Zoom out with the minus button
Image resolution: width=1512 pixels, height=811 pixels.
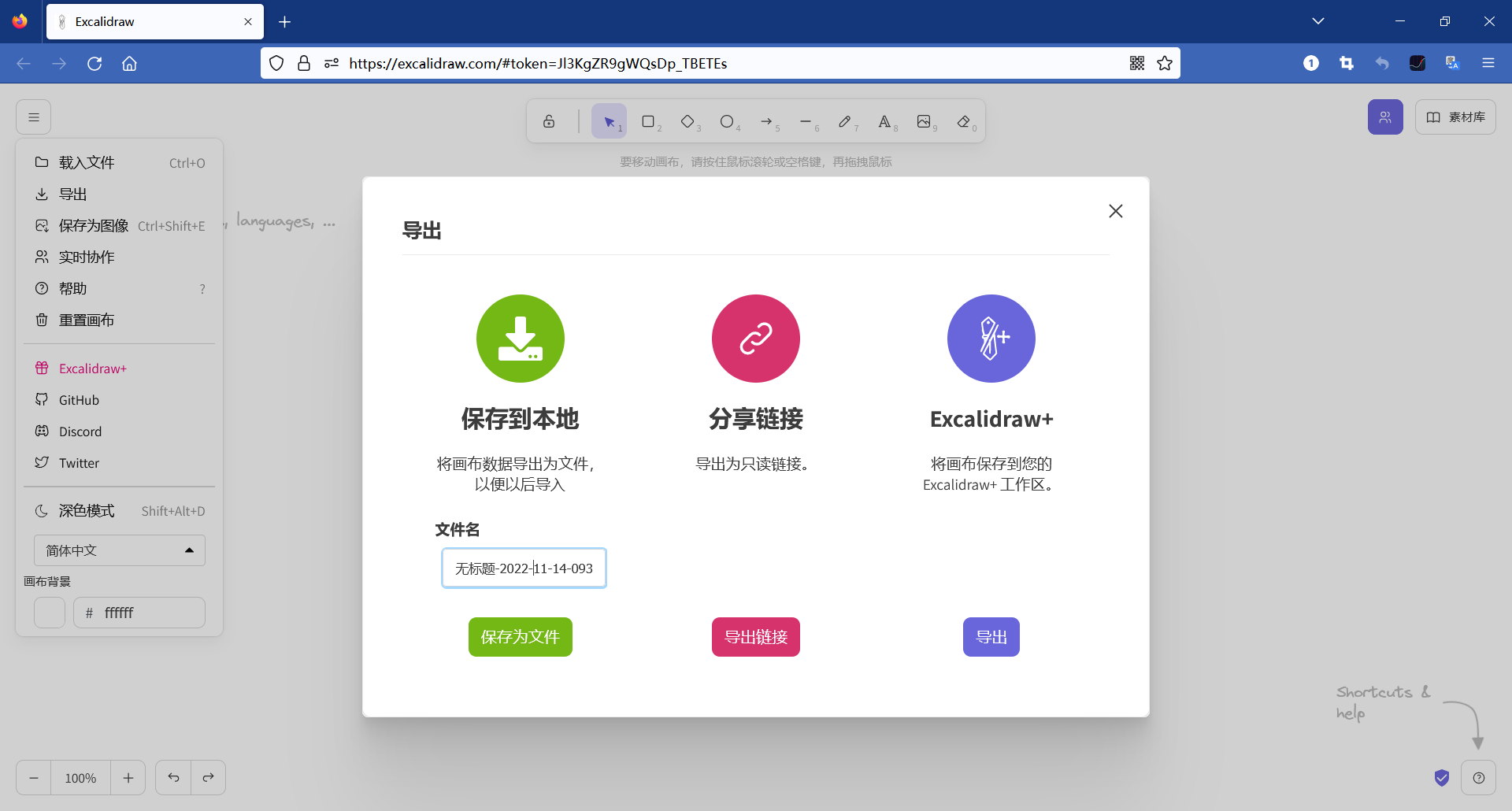(34, 778)
